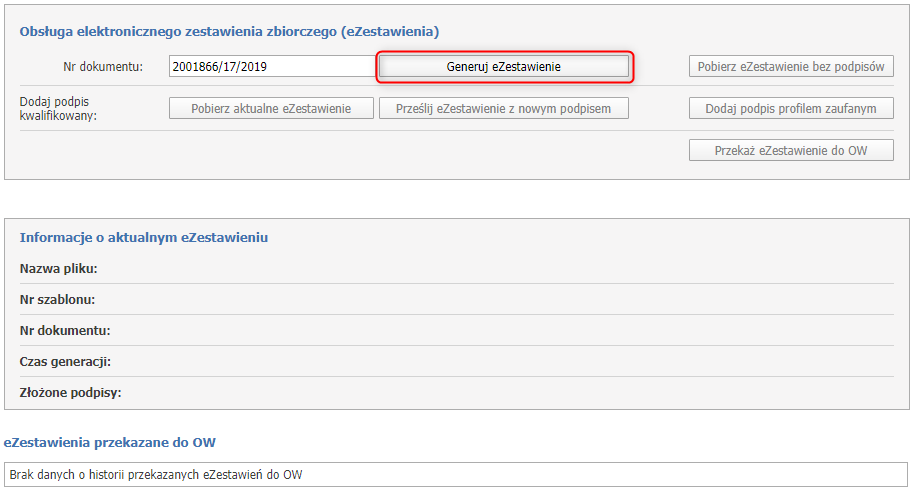Select the Czas generacji row label
This screenshot has height=492, width=914.
pos(65,361)
